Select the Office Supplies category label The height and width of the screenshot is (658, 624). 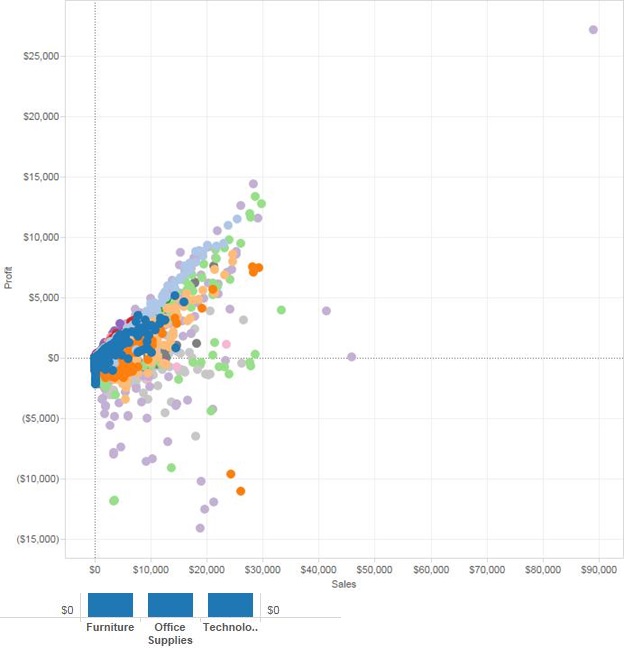(x=170, y=634)
